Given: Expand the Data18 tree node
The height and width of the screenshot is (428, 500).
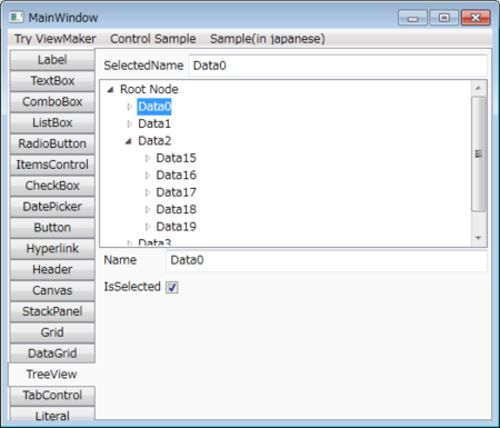Looking at the screenshot, I should pos(148,210).
